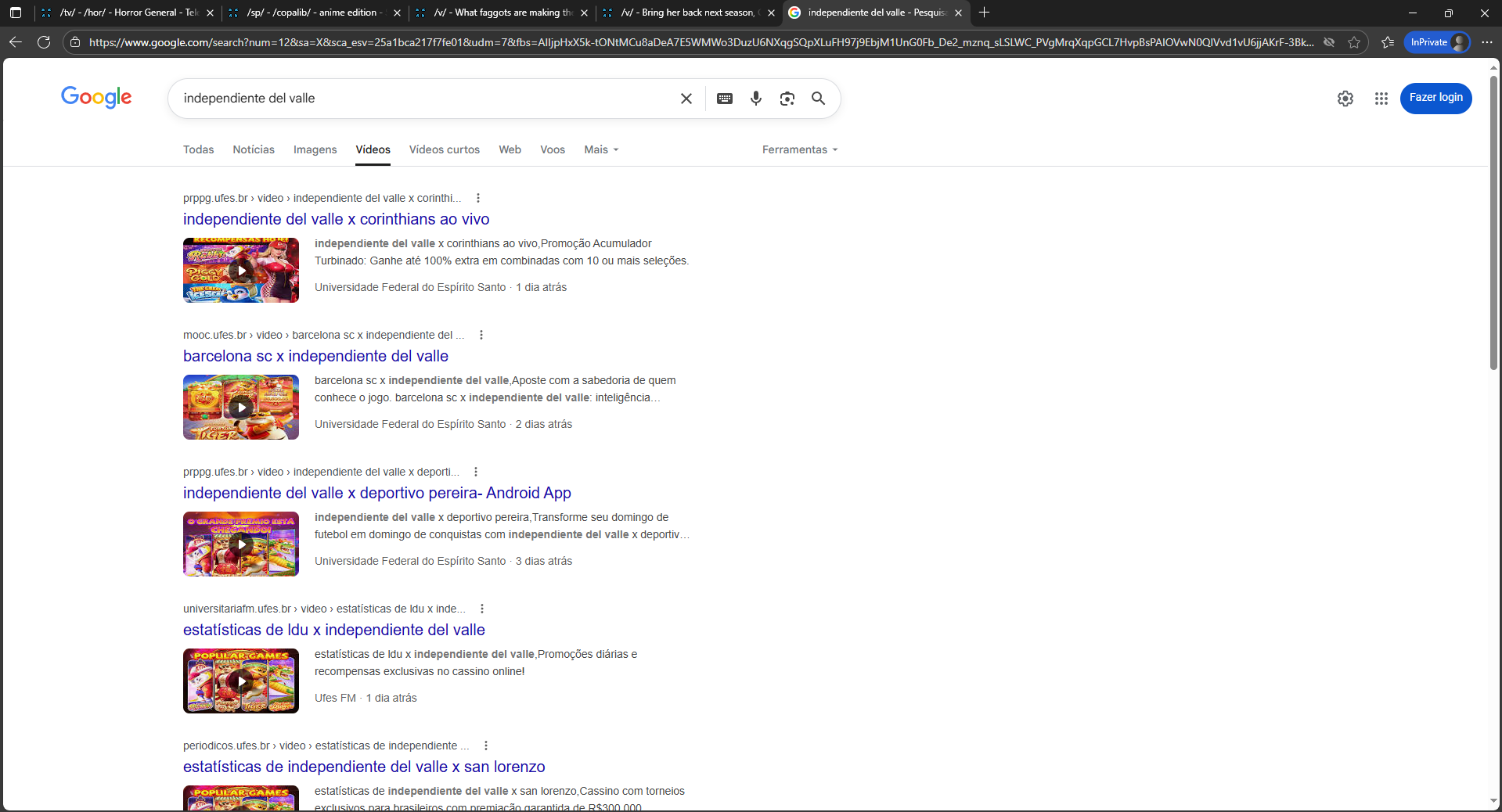Open options for the deportivo pereira result
This screenshot has width=1502, height=812.
476,472
